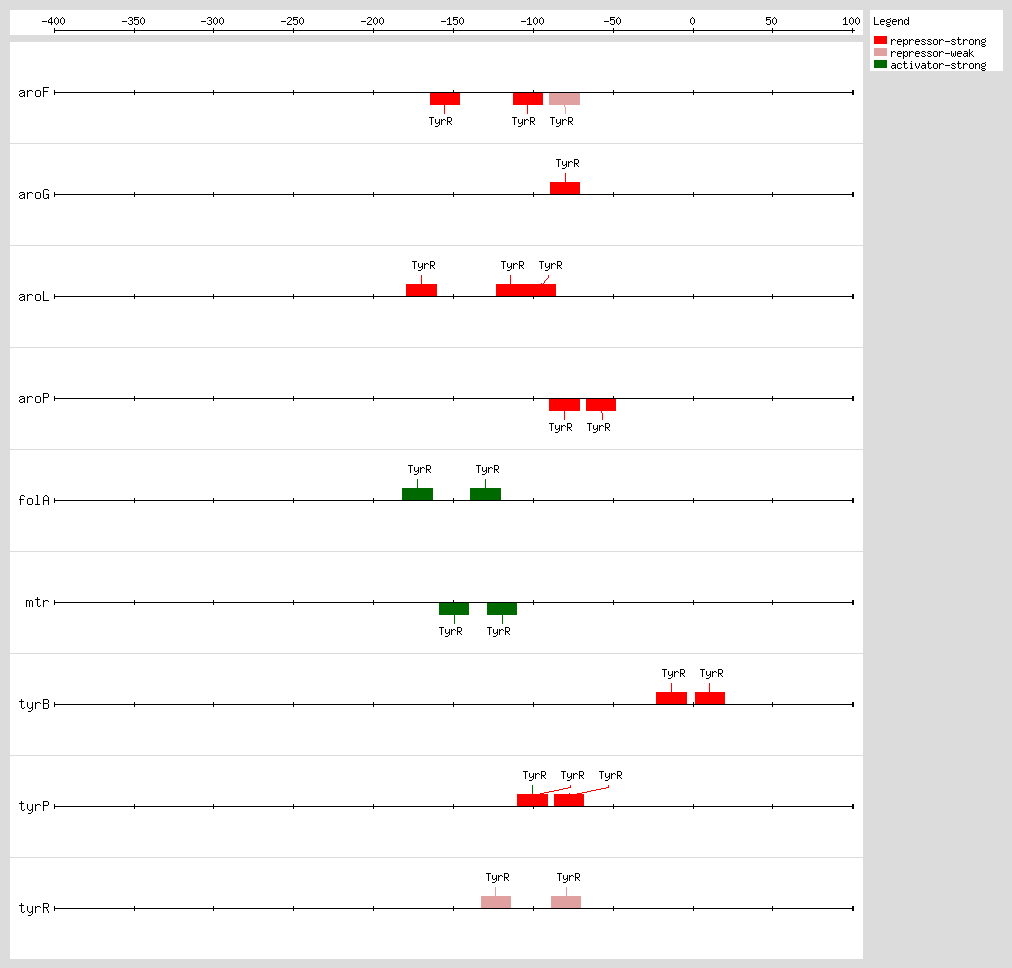Click the left TyrR label above folA track
This screenshot has width=1012, height=968.
coord(420,470)
